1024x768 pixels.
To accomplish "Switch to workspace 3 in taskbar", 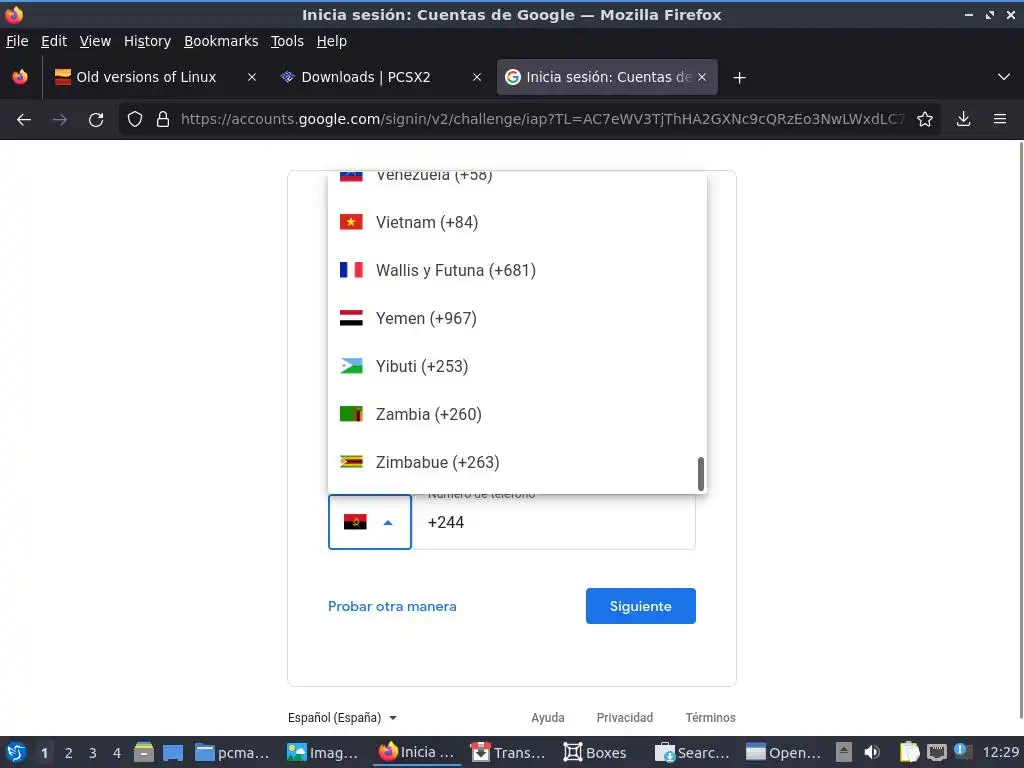I will pos(93,753).
